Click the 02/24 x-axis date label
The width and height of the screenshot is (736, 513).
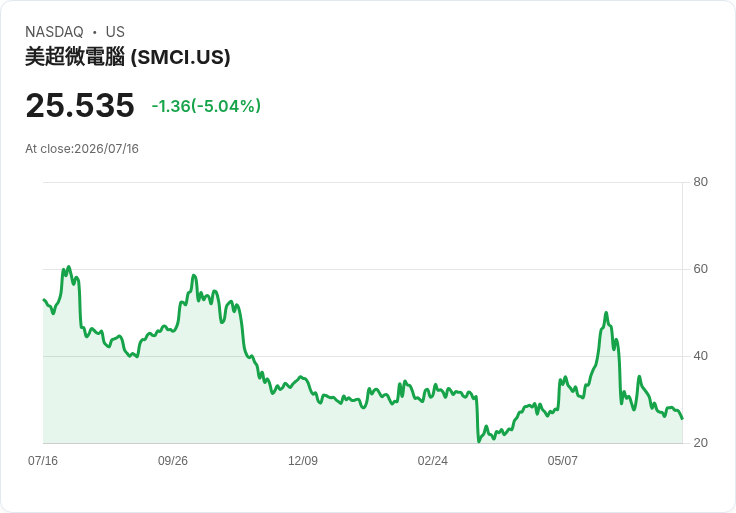coord(432,460)
